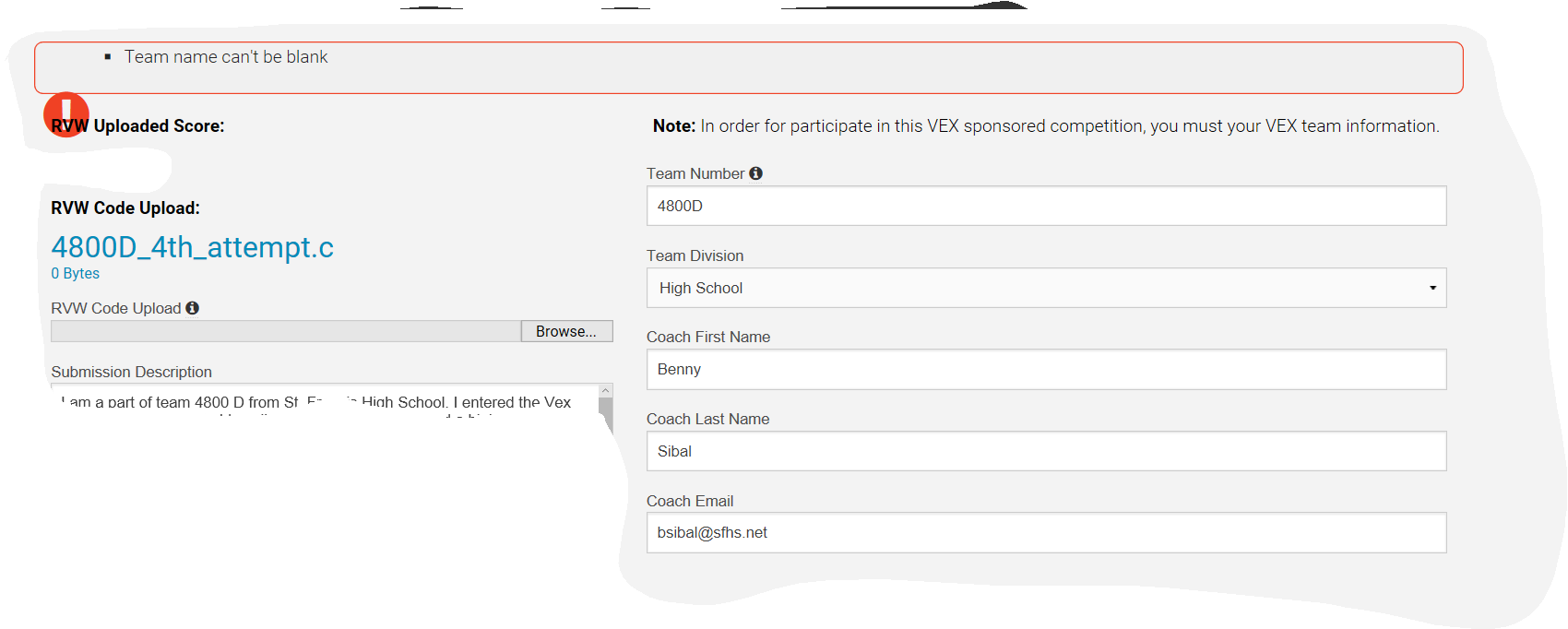Screen dimensions: 1568x629
Task: Click the Team Number info icon
Action: point(755,173)
